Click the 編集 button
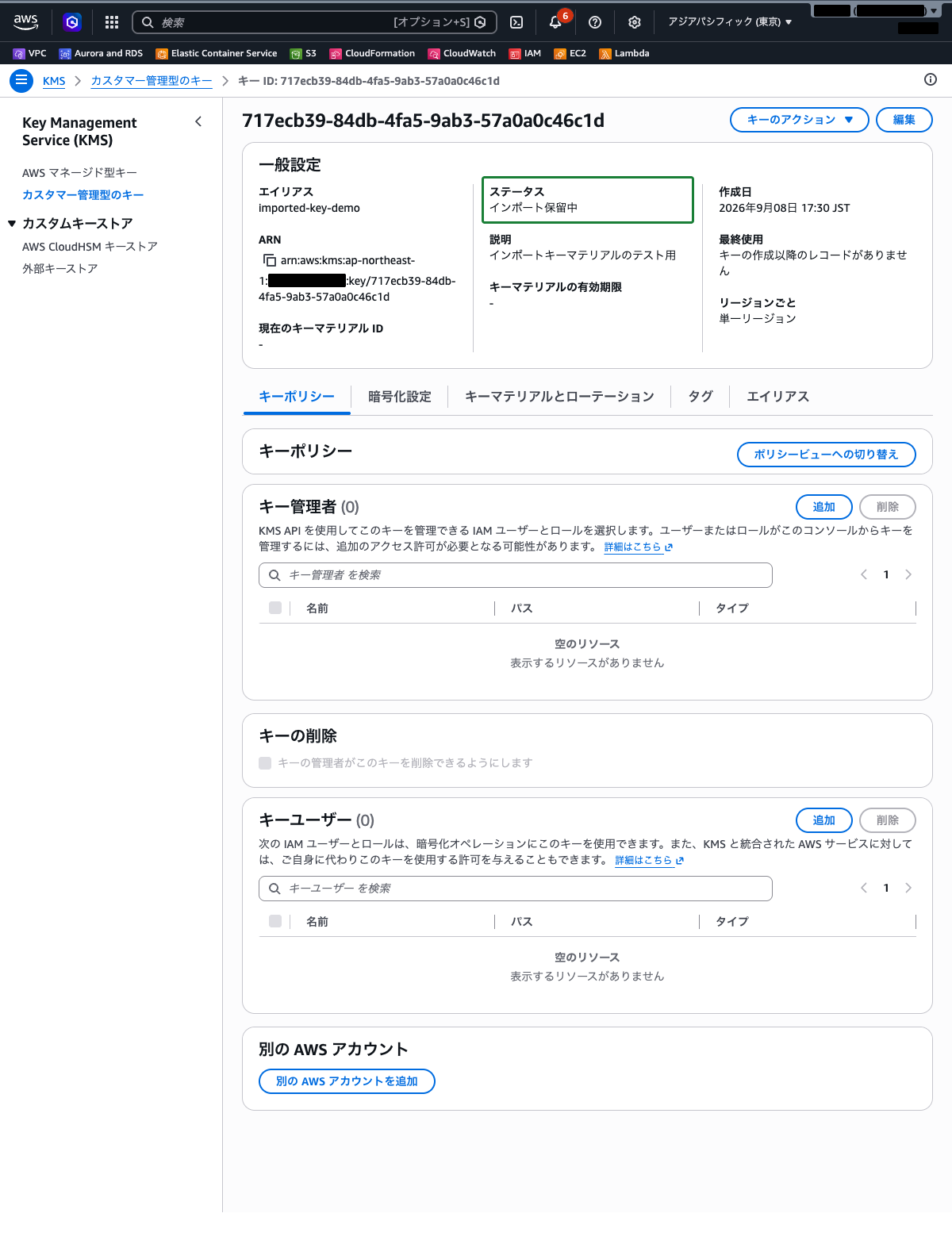Viewport: 952px width, 1240px height. pyautogui.click(x=904, y=120)
